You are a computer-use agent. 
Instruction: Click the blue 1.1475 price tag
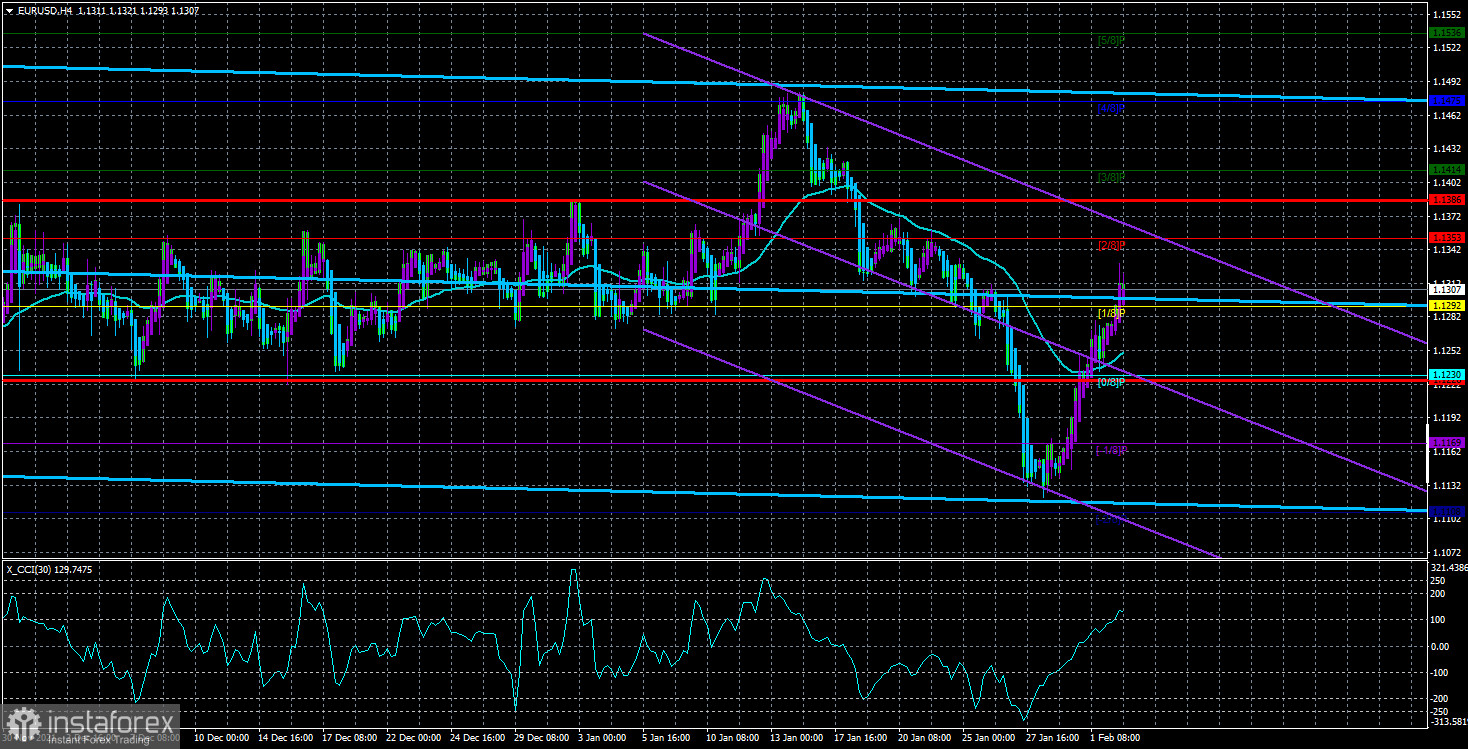[x=1446, y=101]
